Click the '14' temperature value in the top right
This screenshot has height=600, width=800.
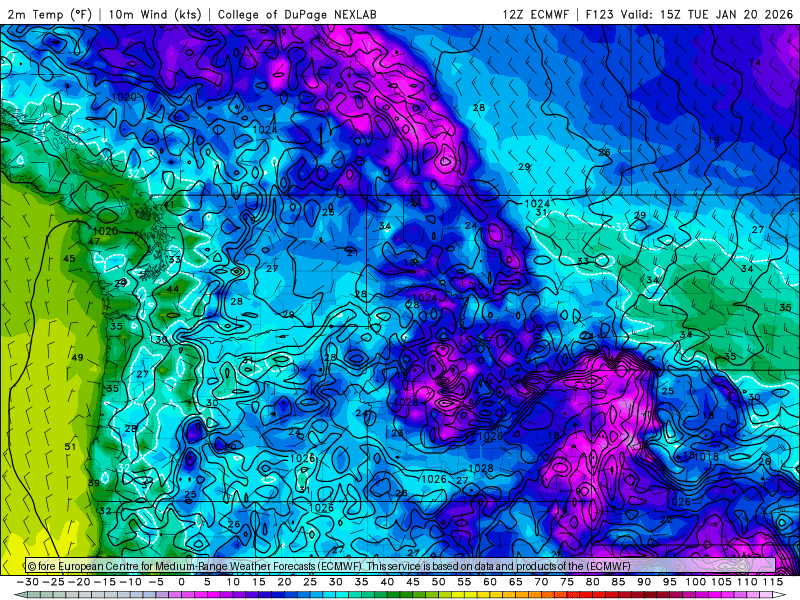click(755, 62)
